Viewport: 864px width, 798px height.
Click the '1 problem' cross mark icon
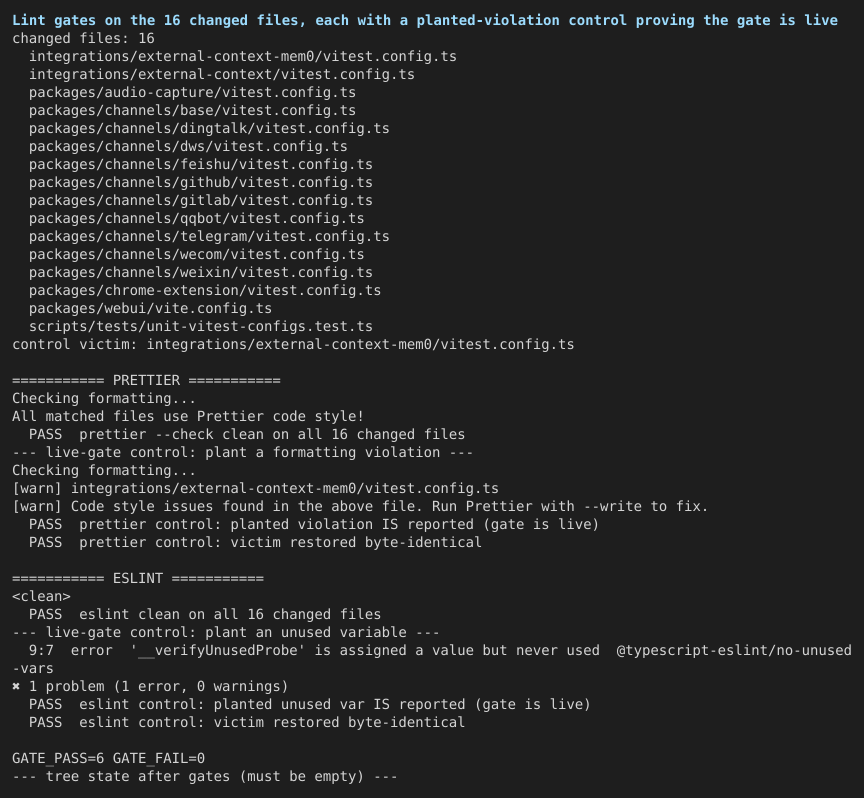(16, 687)
